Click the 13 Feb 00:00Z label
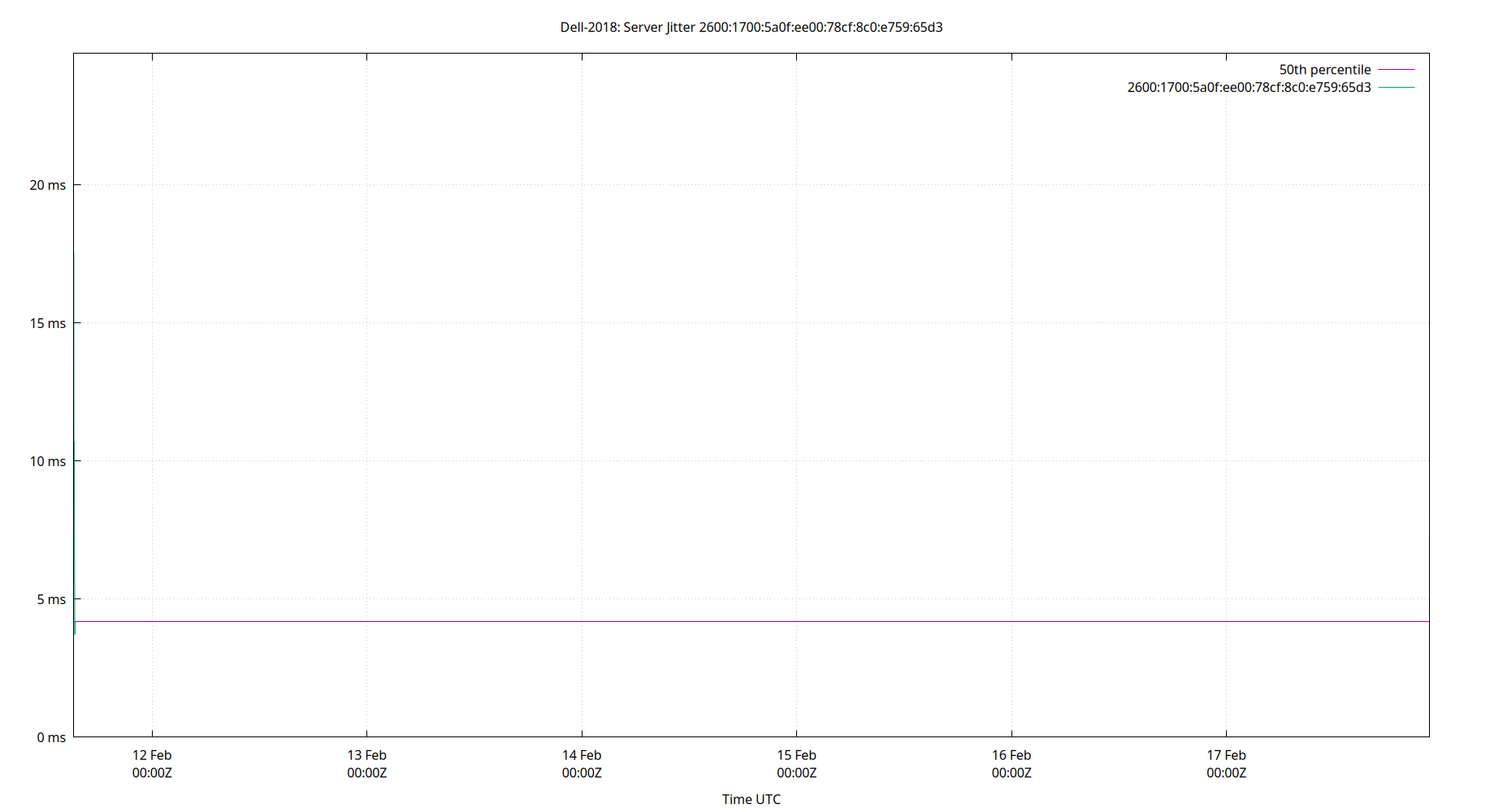 click(368, 764)
